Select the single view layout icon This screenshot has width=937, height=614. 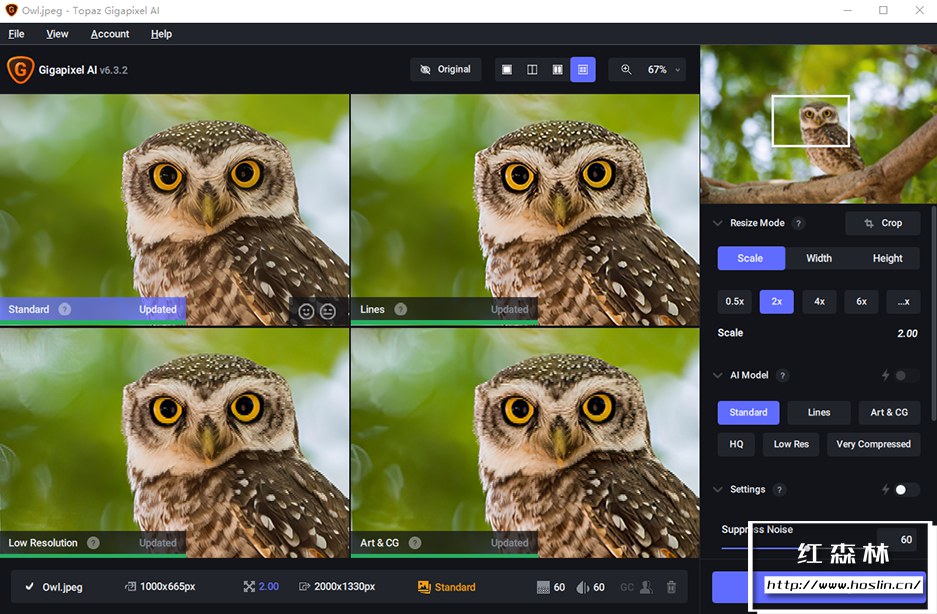point(507,70)
